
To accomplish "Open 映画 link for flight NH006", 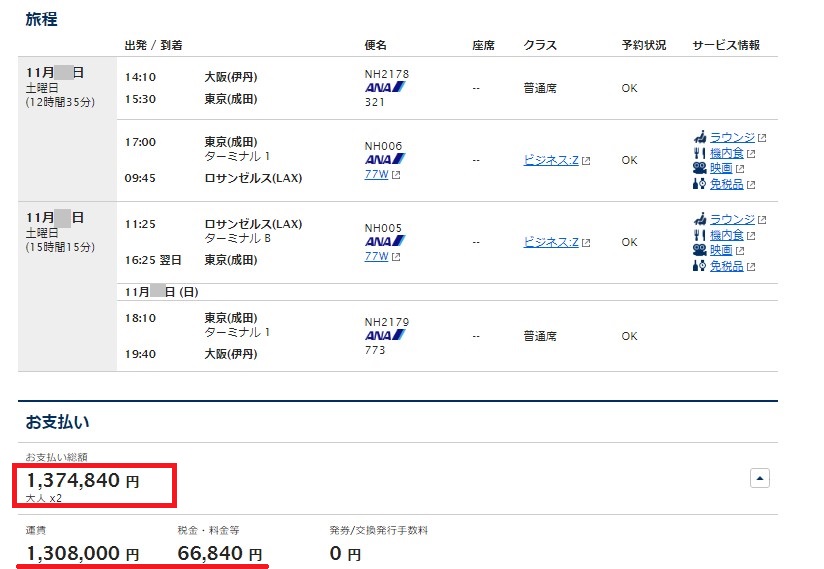I will 721,168.
